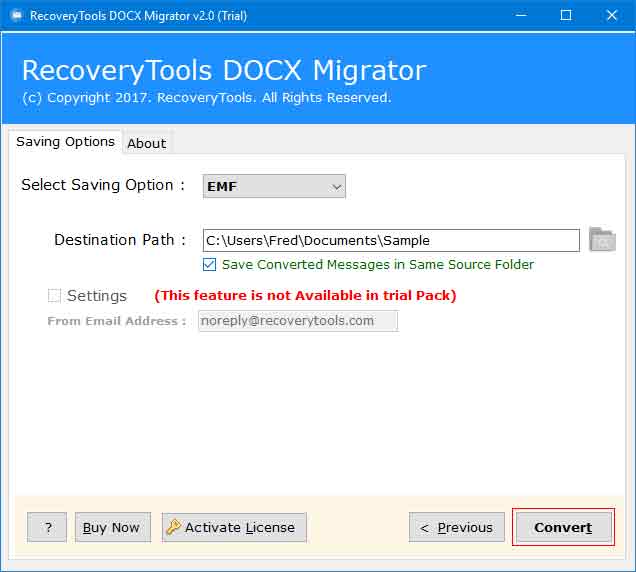Click the RecoveryTools DOCX Migrator banner heading
This screenshot has height=572, width=636.
(224, 71)
